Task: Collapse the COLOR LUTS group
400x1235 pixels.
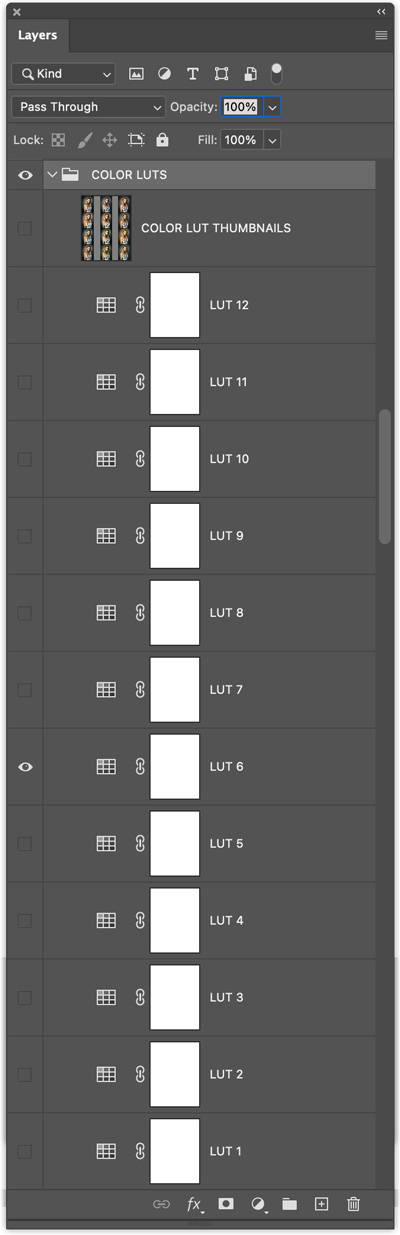Action: [52, 175]
